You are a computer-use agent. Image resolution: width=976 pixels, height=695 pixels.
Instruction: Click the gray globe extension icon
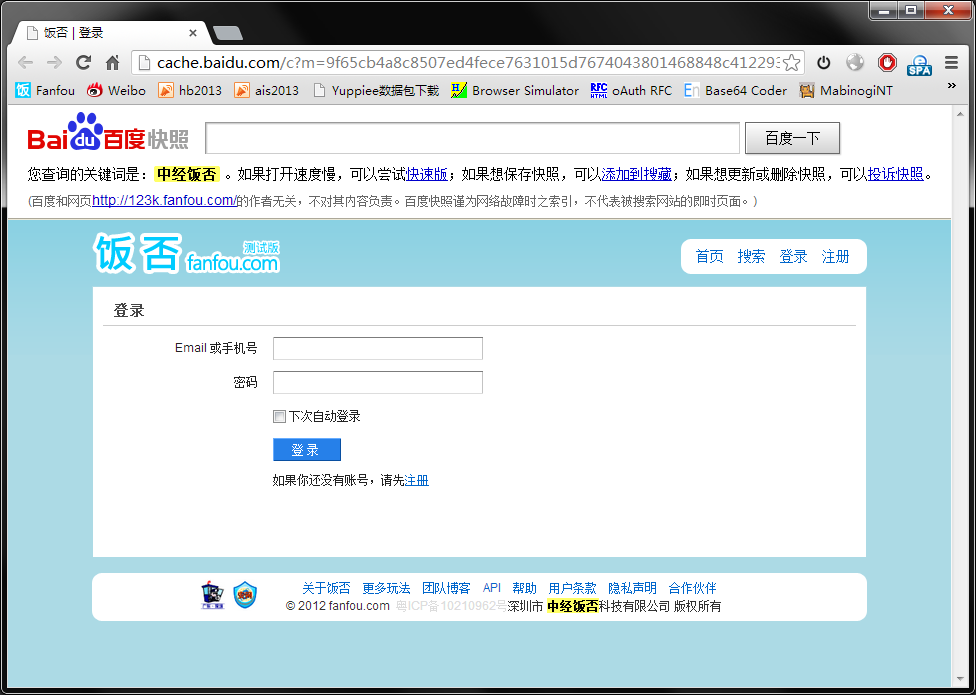pos(855,62)
